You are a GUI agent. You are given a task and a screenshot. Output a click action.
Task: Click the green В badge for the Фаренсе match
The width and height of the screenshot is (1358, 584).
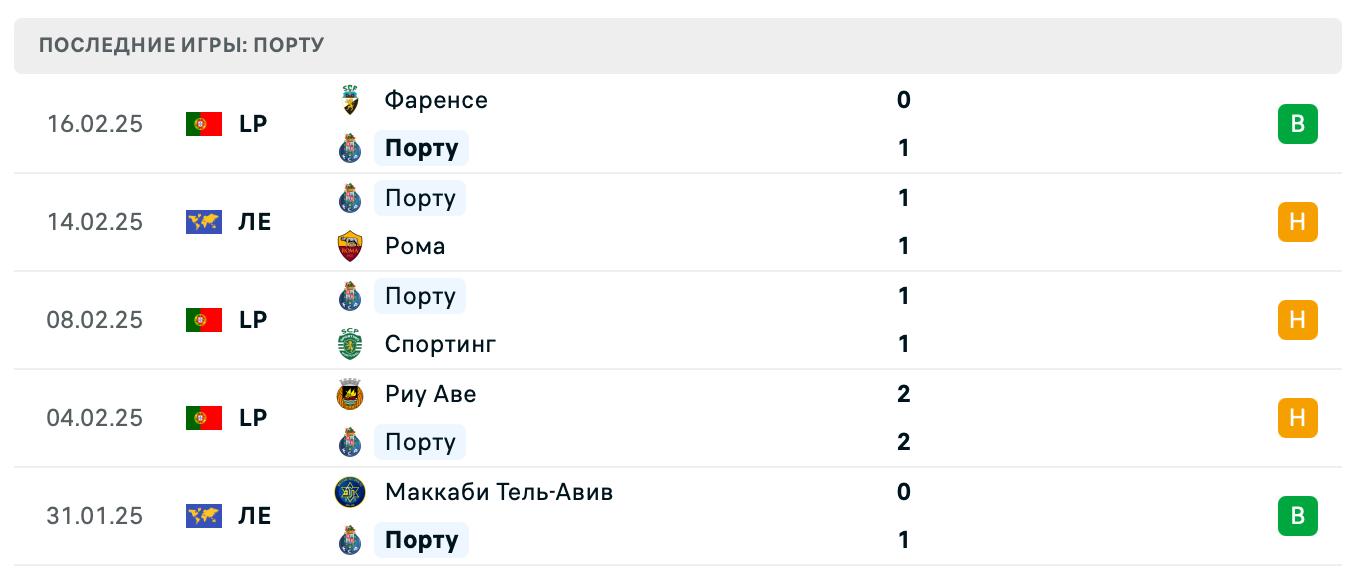pos(1298,124)
